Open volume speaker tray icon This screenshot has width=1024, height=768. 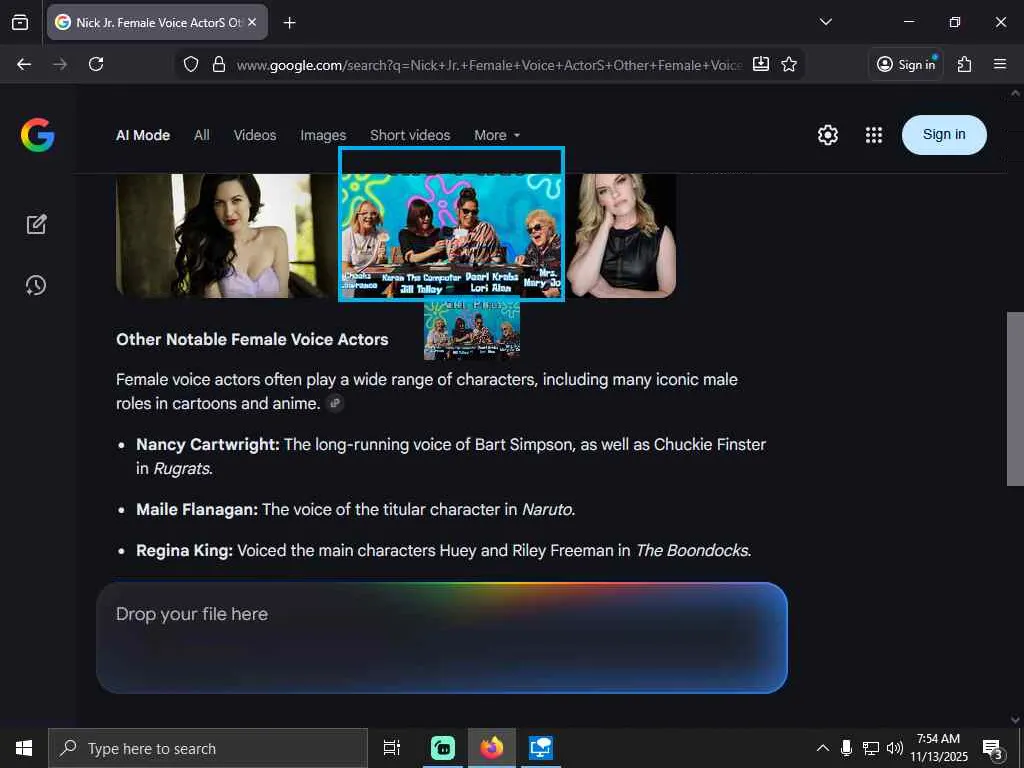[895, 748]
